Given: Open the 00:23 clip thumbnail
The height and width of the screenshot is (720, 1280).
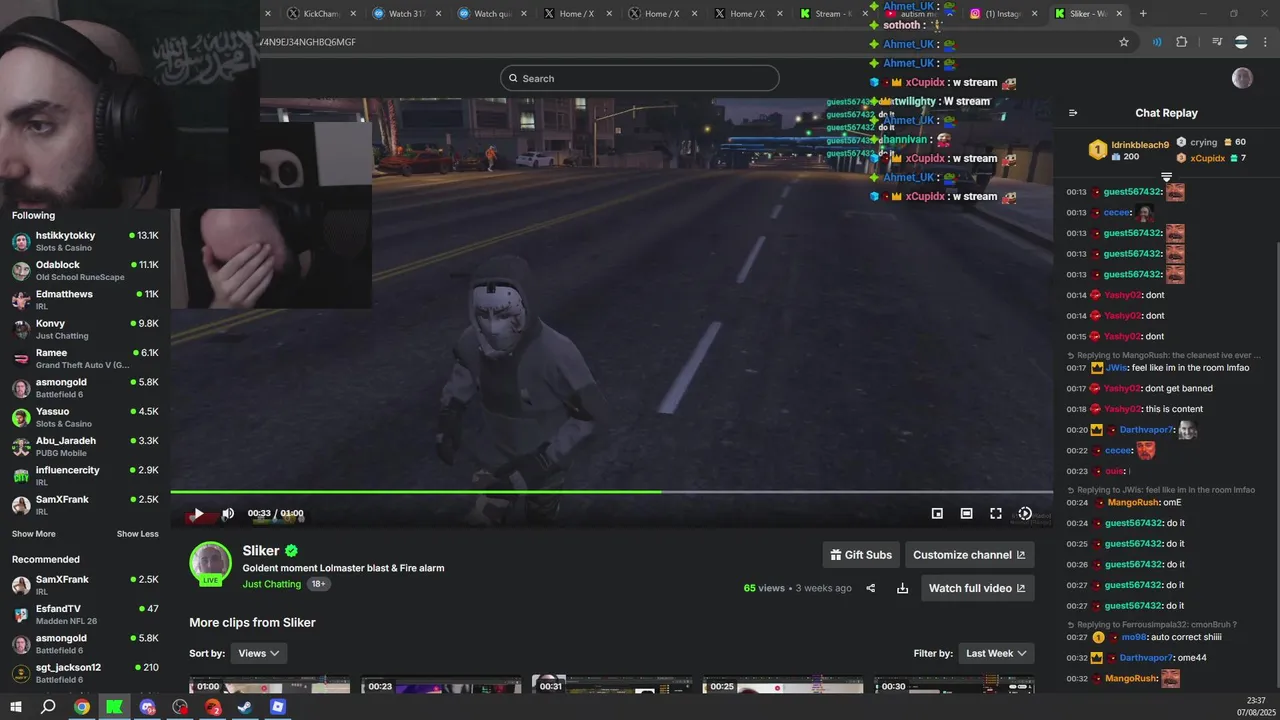Looking at the screenshot, I should coord(441,686).
